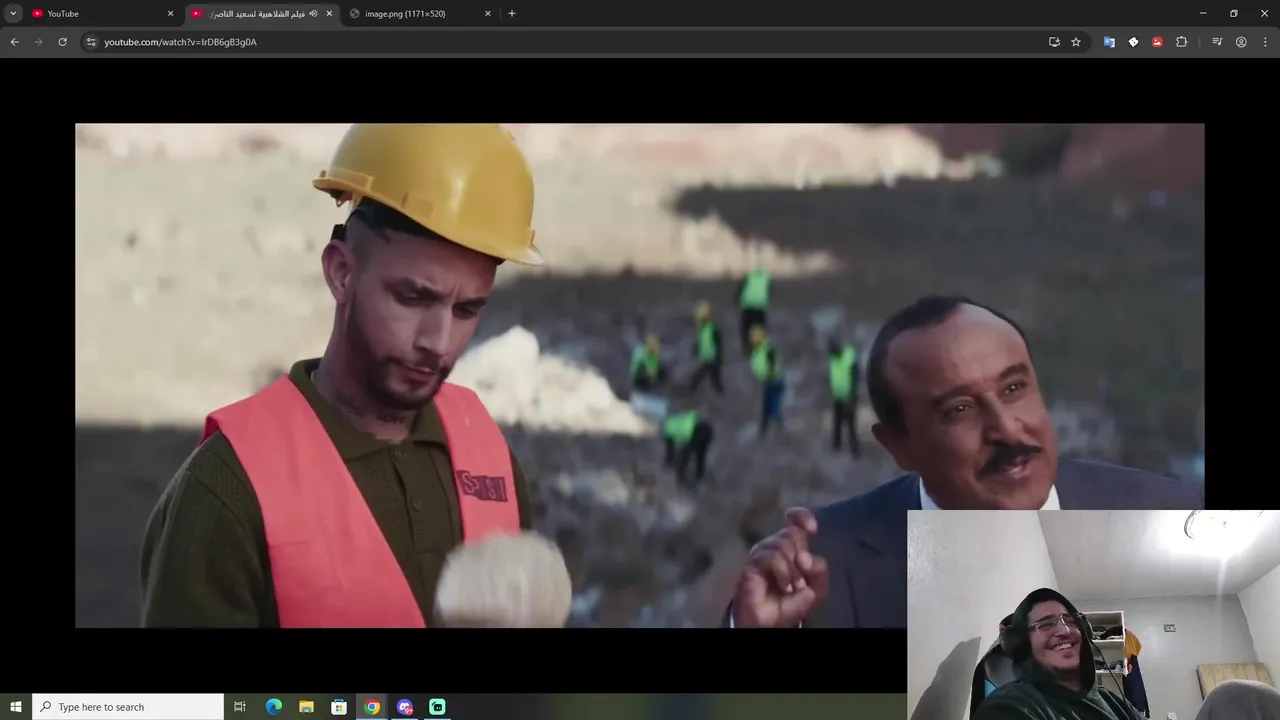Click the 'Type here to search' box
The image size is (1280, 720).
coord(128,707)
